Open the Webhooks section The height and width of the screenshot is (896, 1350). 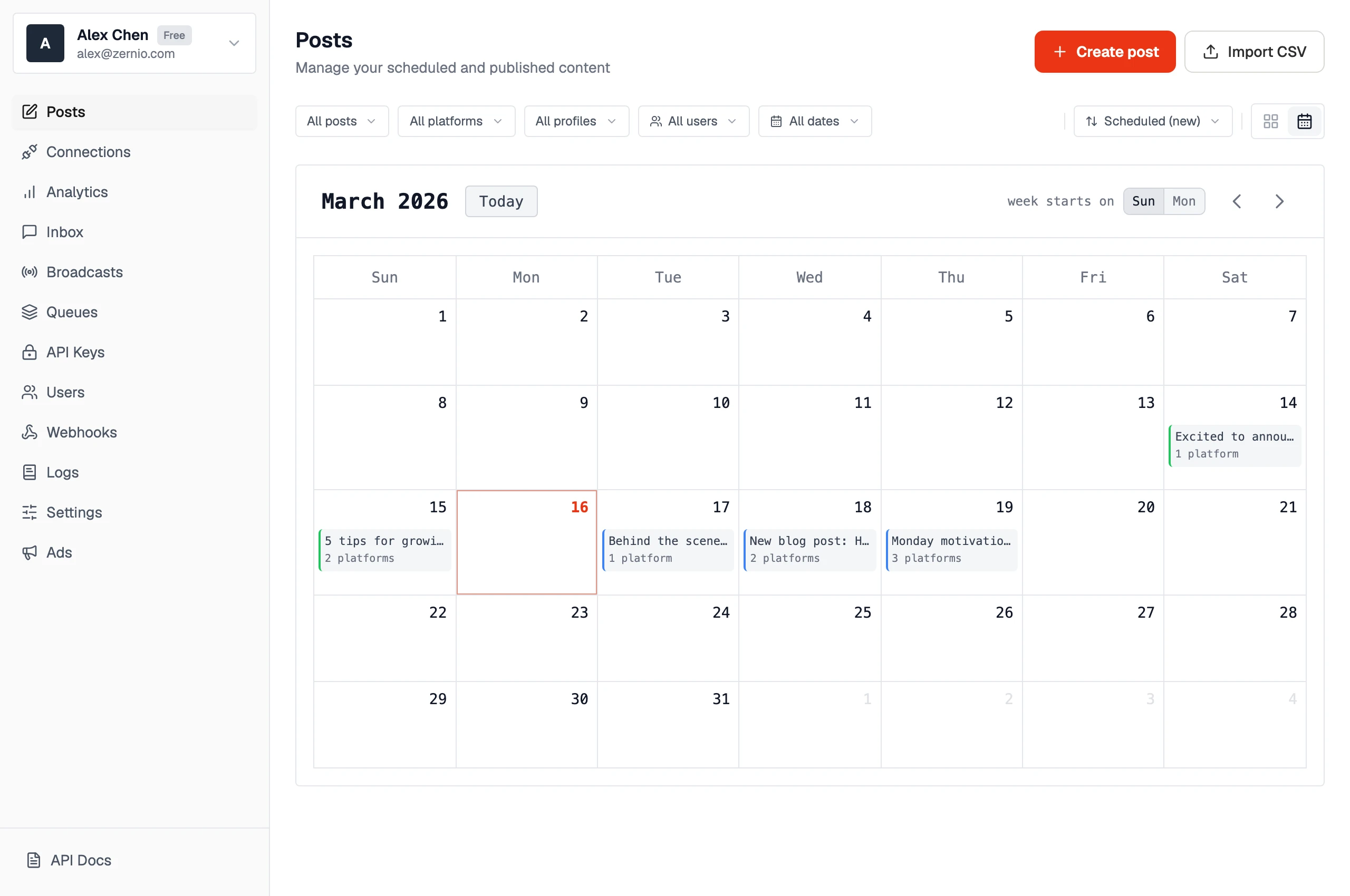(x=81, y=433)
